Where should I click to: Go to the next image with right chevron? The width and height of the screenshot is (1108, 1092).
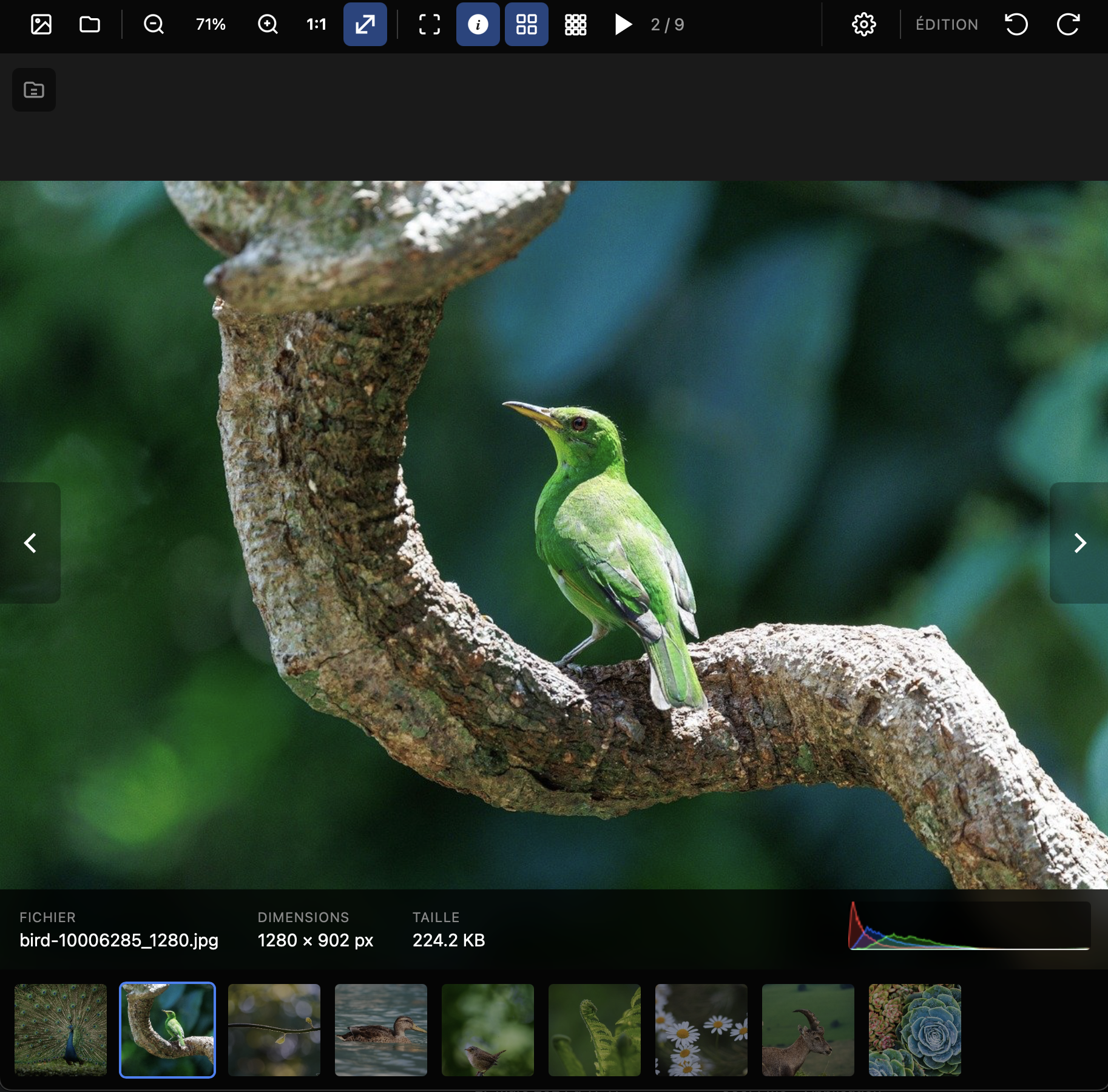(1081, 543)
